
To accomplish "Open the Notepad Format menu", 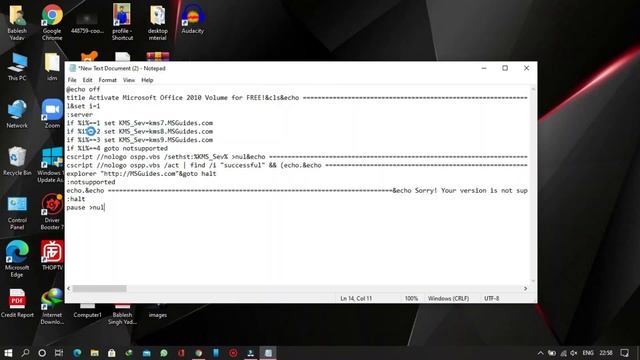I will coord(107,80).
